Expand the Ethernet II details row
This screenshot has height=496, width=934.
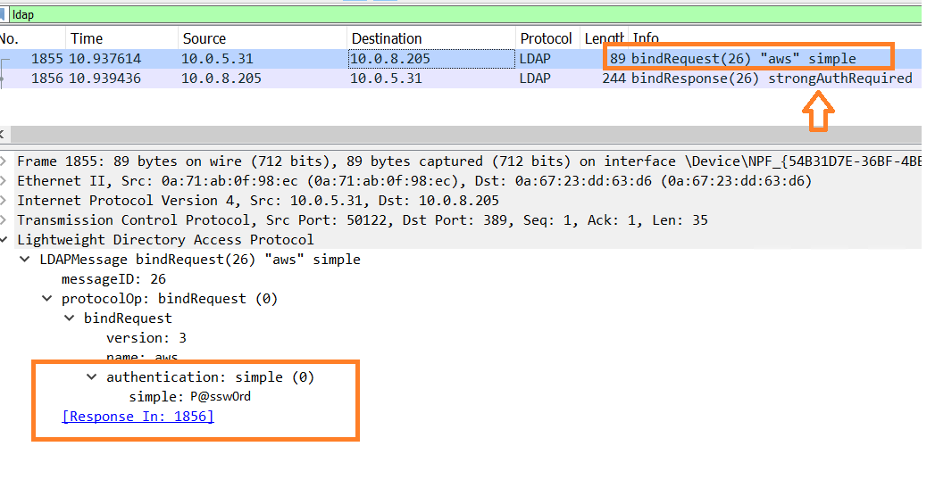click(4, 181)
